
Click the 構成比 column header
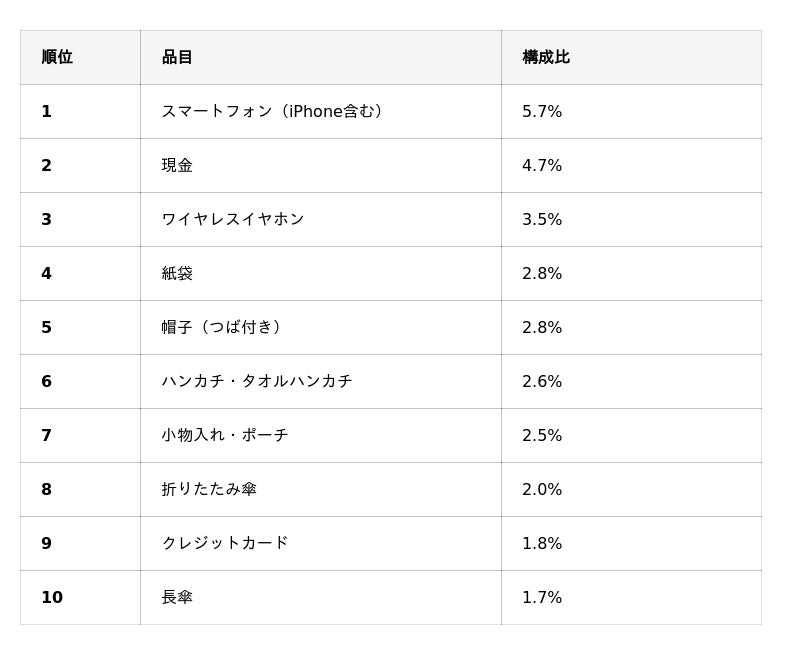[x=632, y=57]
